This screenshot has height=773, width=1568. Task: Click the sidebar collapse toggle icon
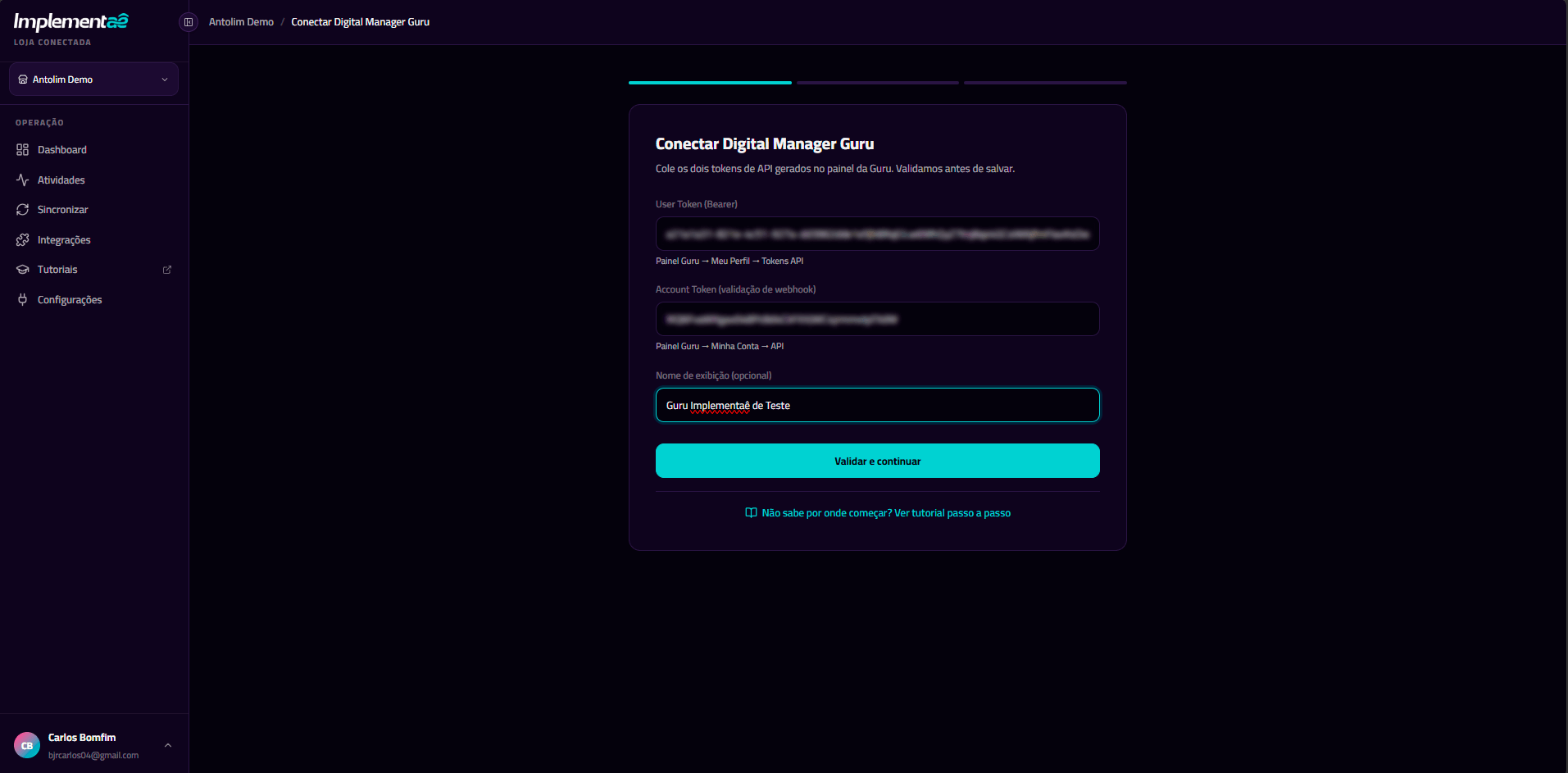point(189,22)
